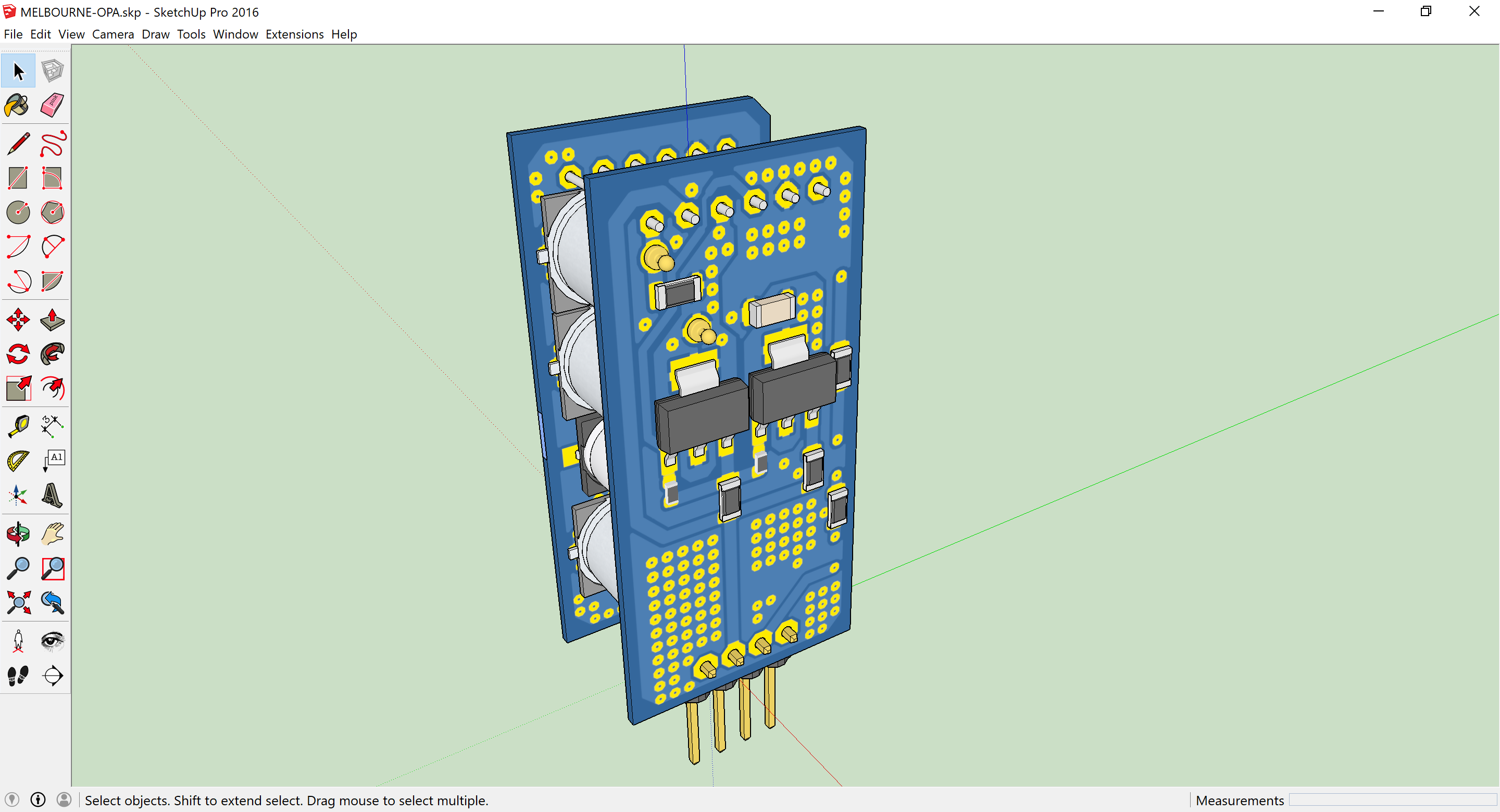This screenshot has width=1500, height=812.
Task: Select the Orbit tool
Action: (18, 534)
